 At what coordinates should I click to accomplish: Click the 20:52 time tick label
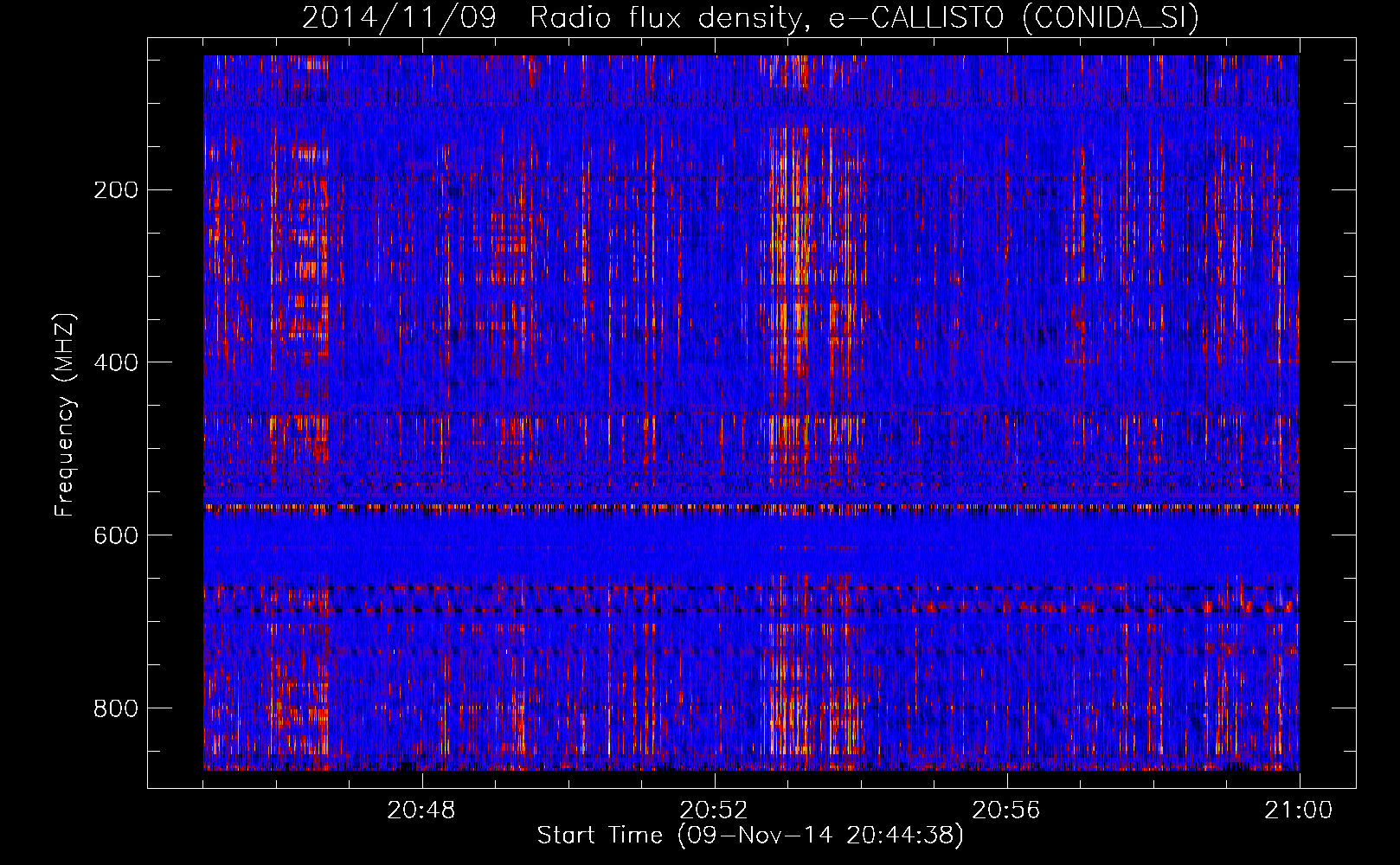pos(714,811)
